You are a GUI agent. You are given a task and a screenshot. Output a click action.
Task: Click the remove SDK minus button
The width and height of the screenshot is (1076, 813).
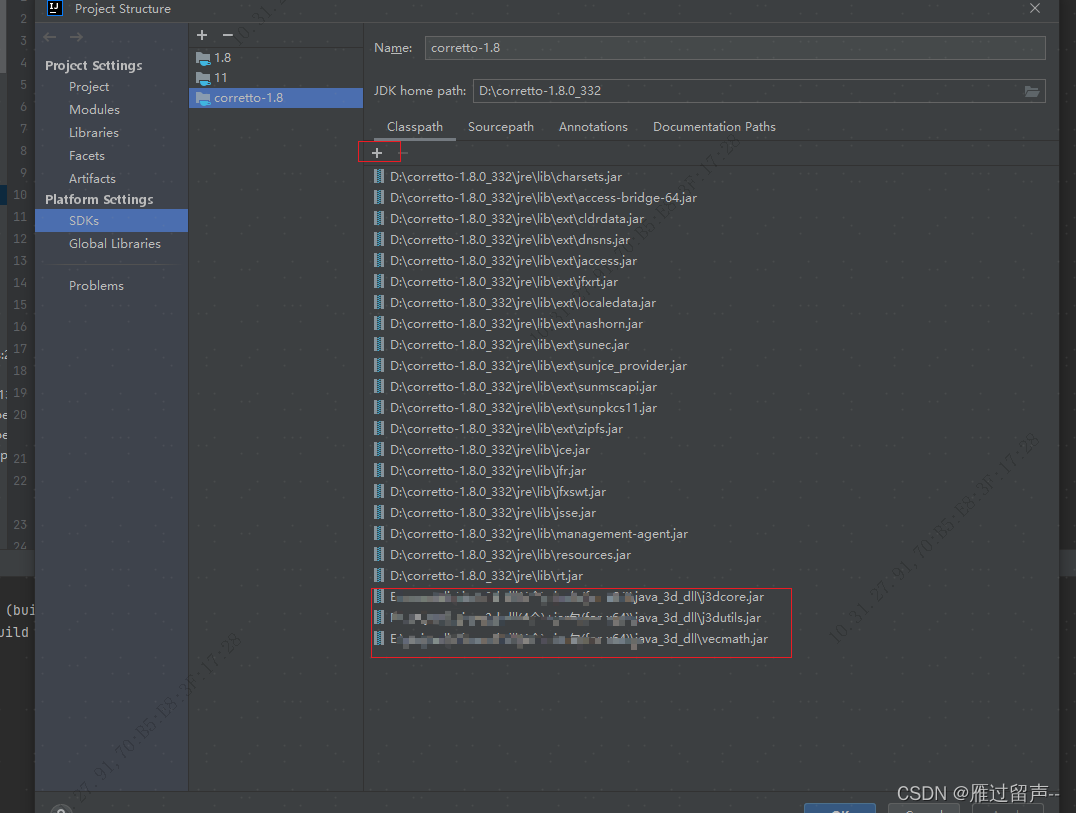tap(228, 35)
